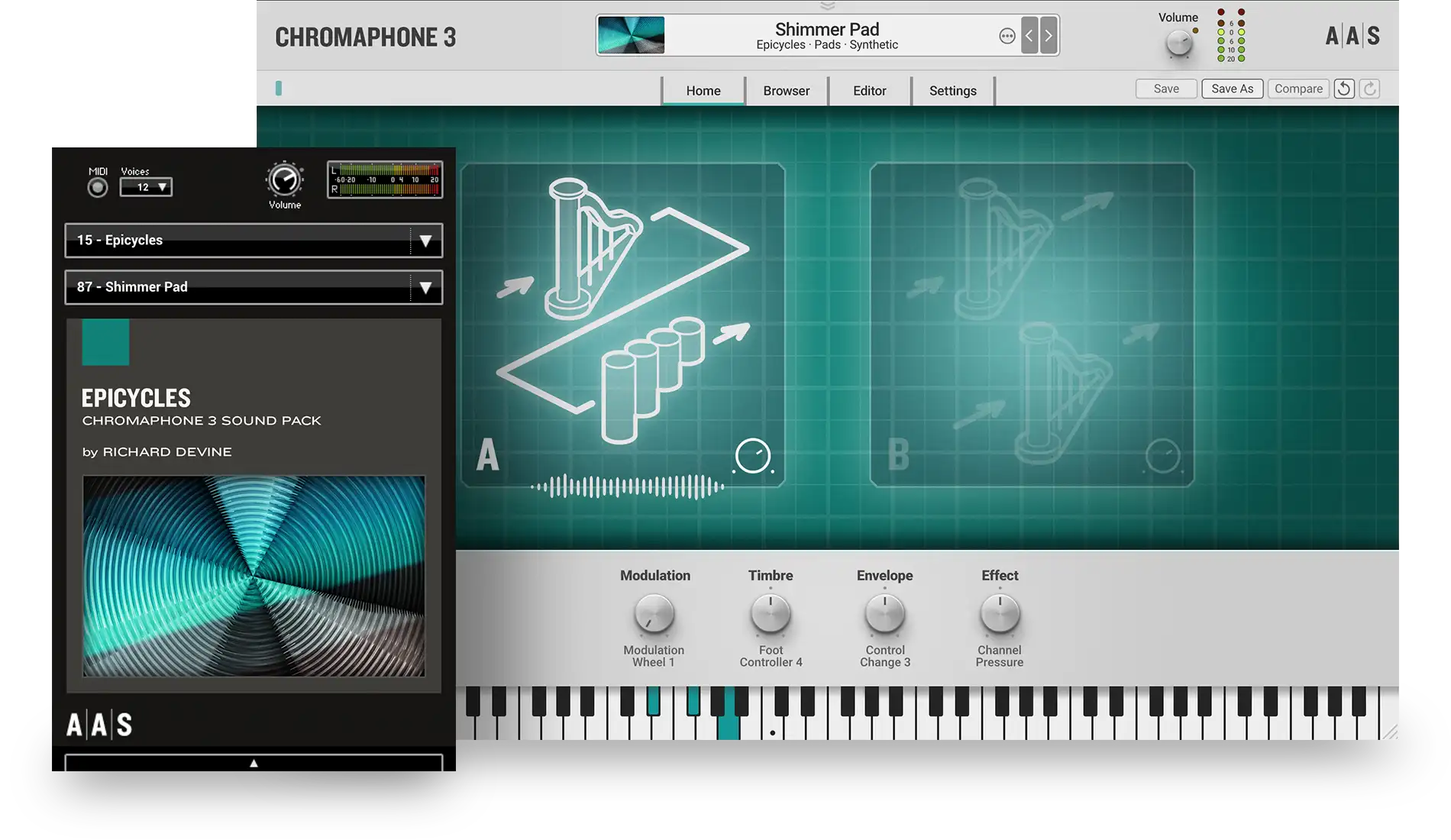Image resolution: width=1451 pixels, height=840 pixels.
Task: Open the Editor tab
Action: [x=869, y=91]
